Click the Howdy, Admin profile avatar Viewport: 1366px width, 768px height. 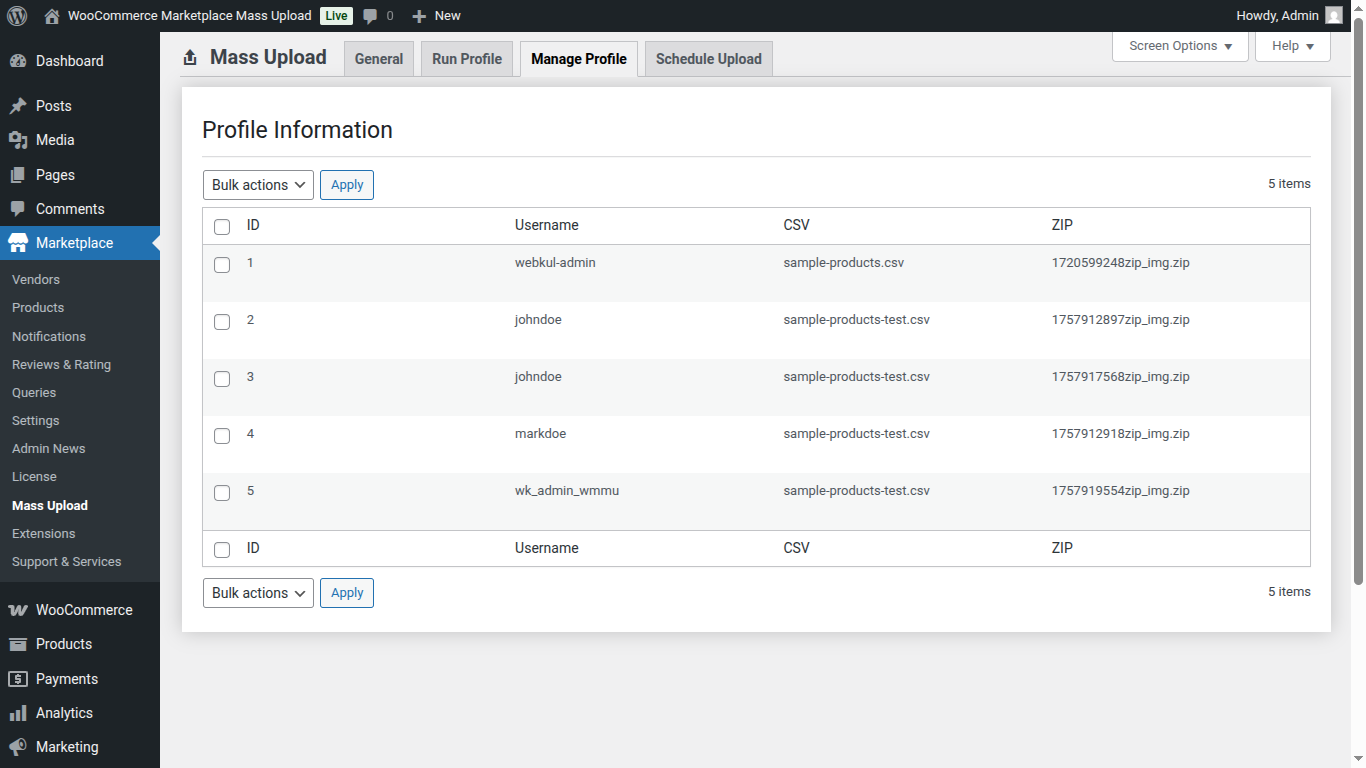[1334, 15]
